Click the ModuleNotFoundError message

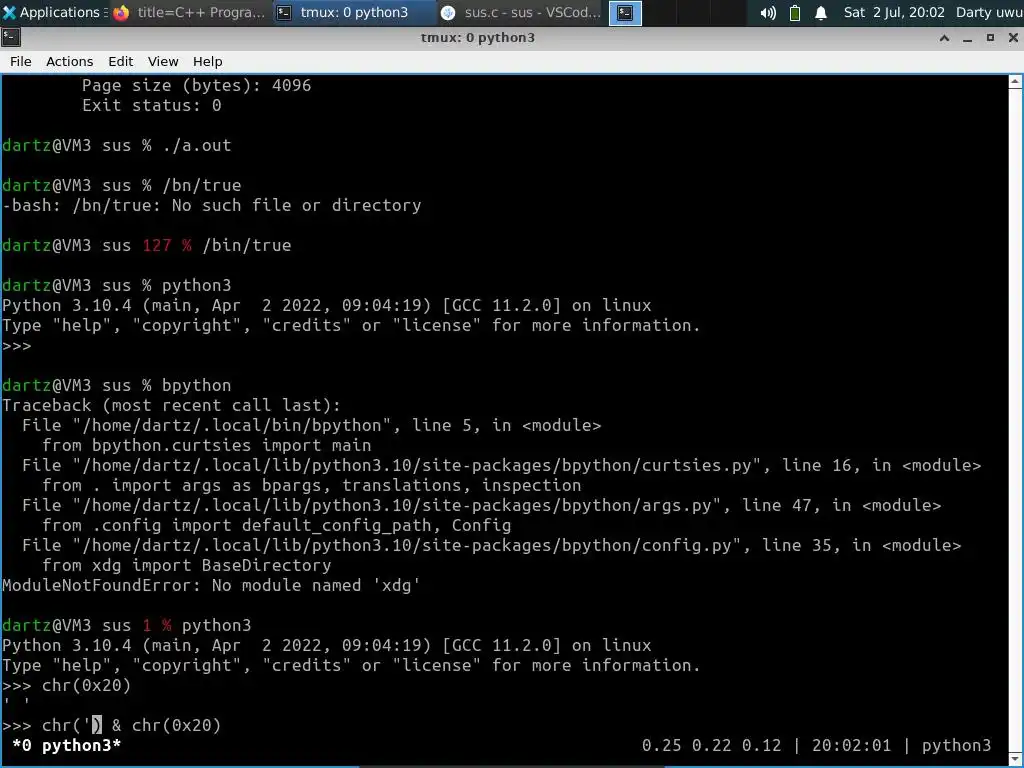211,585
